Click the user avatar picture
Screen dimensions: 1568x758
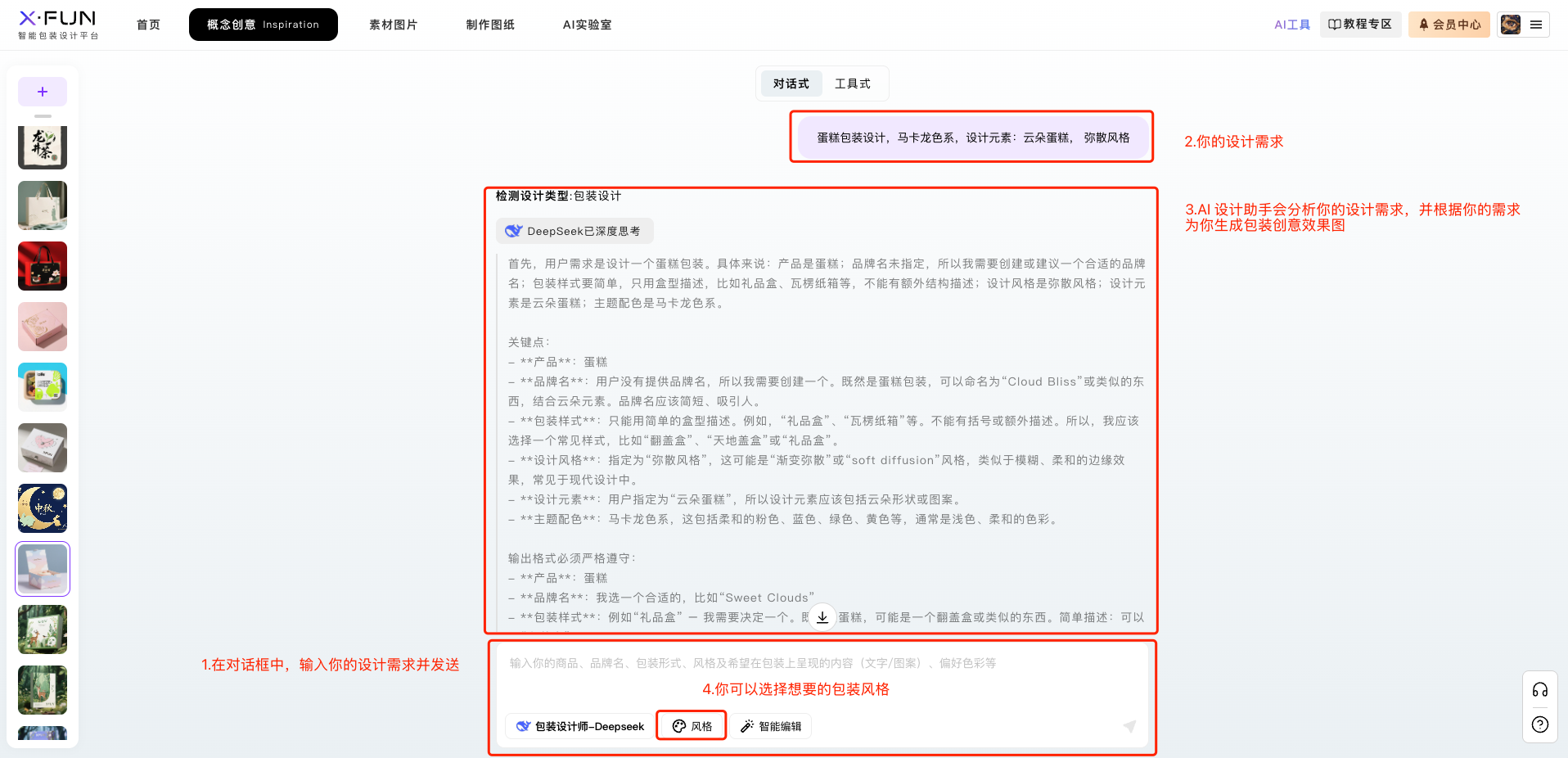tap(1511, 25)
